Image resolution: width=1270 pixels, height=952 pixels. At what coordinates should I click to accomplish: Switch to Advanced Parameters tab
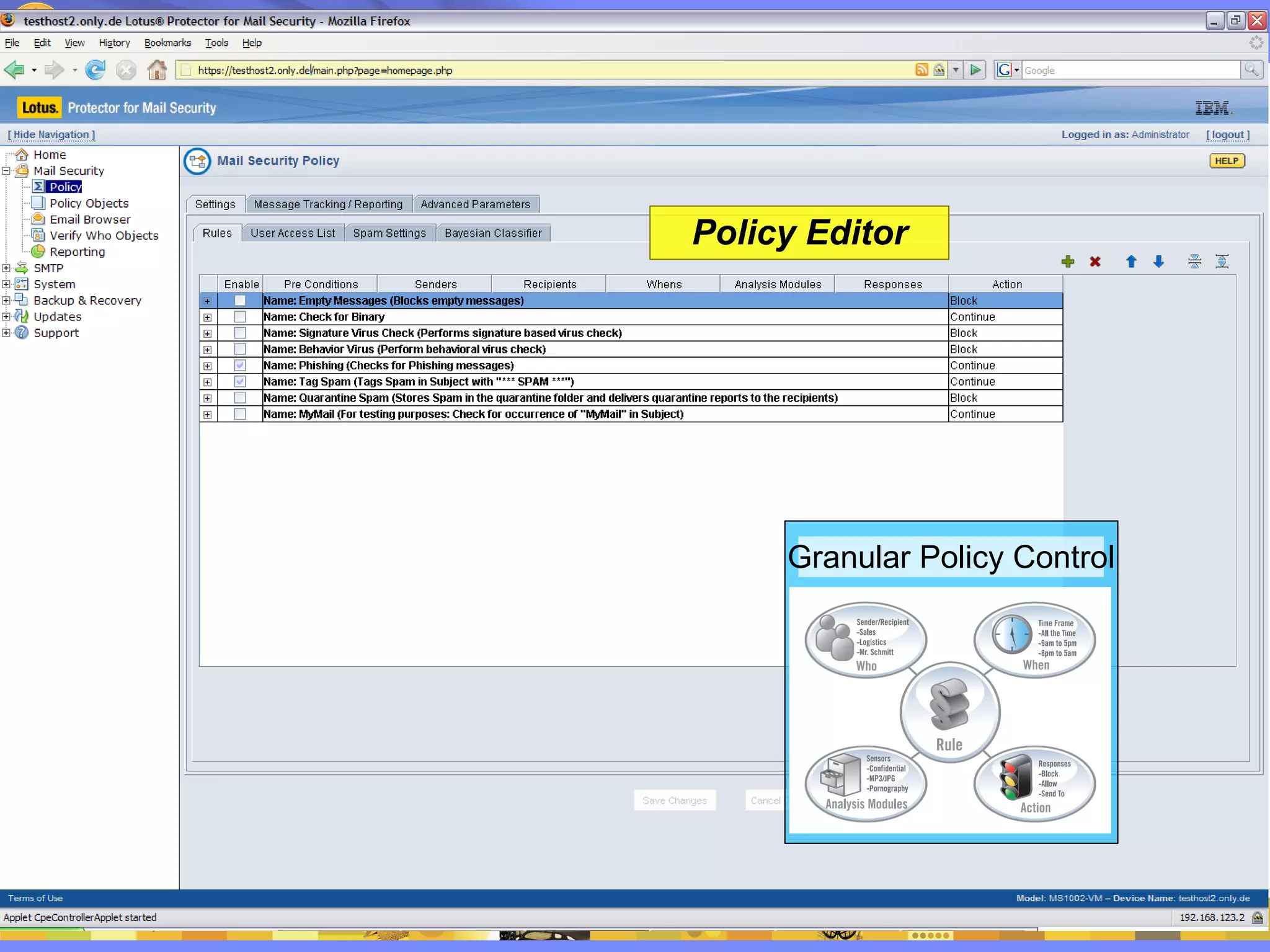pos(476,204)
